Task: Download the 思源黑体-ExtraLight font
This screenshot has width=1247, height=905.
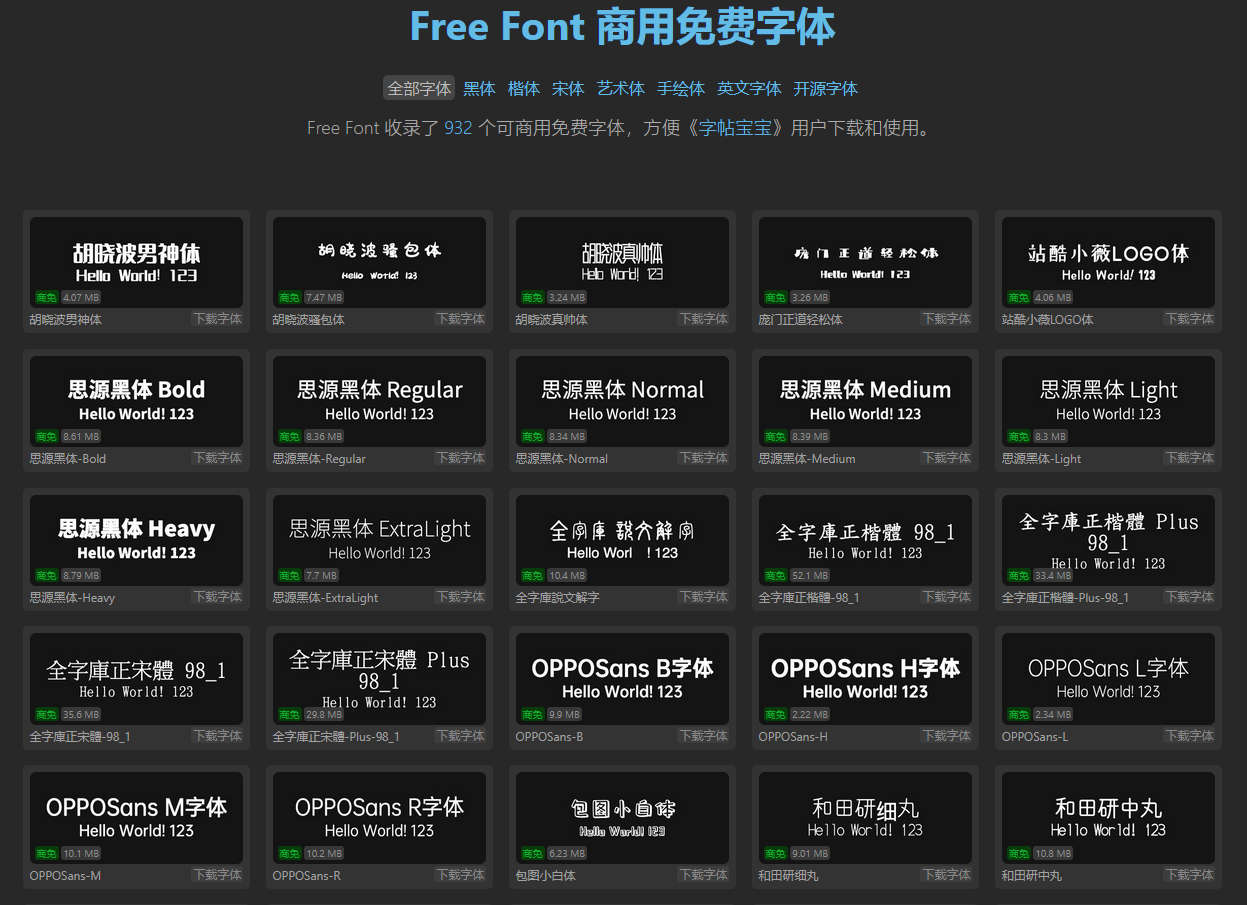Action: pos(460,597)
